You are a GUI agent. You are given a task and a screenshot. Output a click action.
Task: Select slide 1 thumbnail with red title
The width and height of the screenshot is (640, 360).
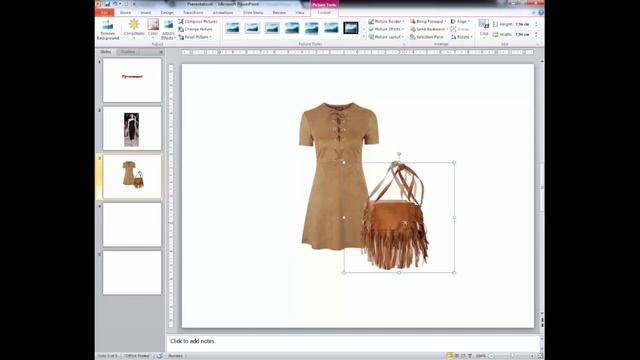132,80
